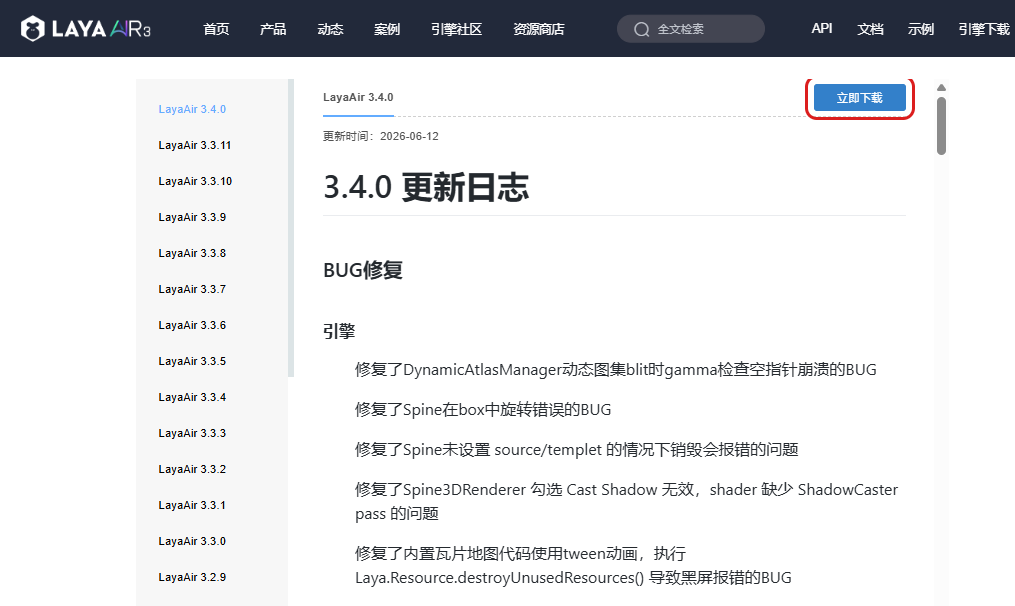The height and width of the screenshot is (606, 1015).
Task: Open the 示例 link
Action: (x=920, y=29)
